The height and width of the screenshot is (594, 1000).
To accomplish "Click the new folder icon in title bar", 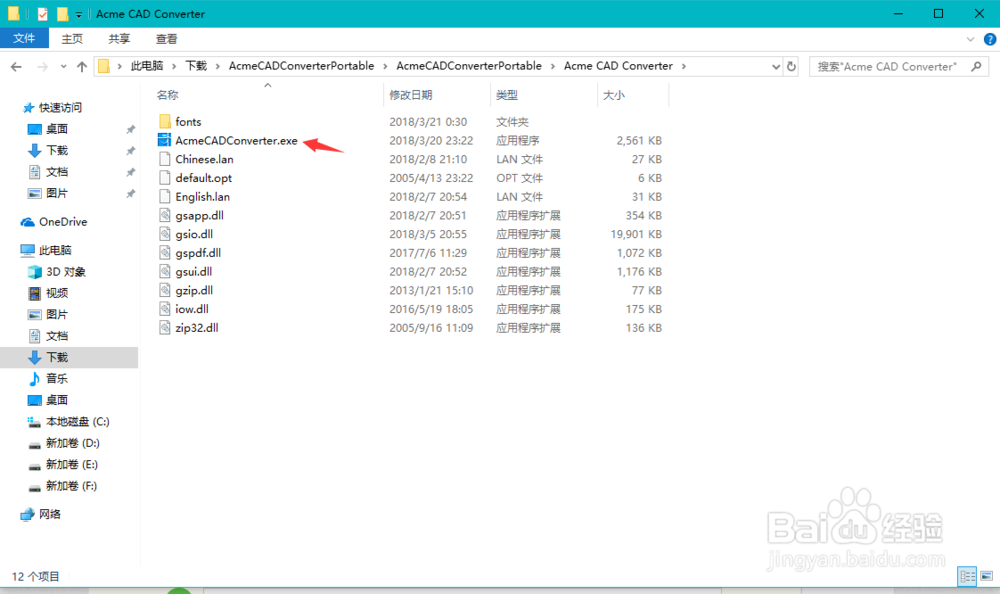I will pos(62,13).
